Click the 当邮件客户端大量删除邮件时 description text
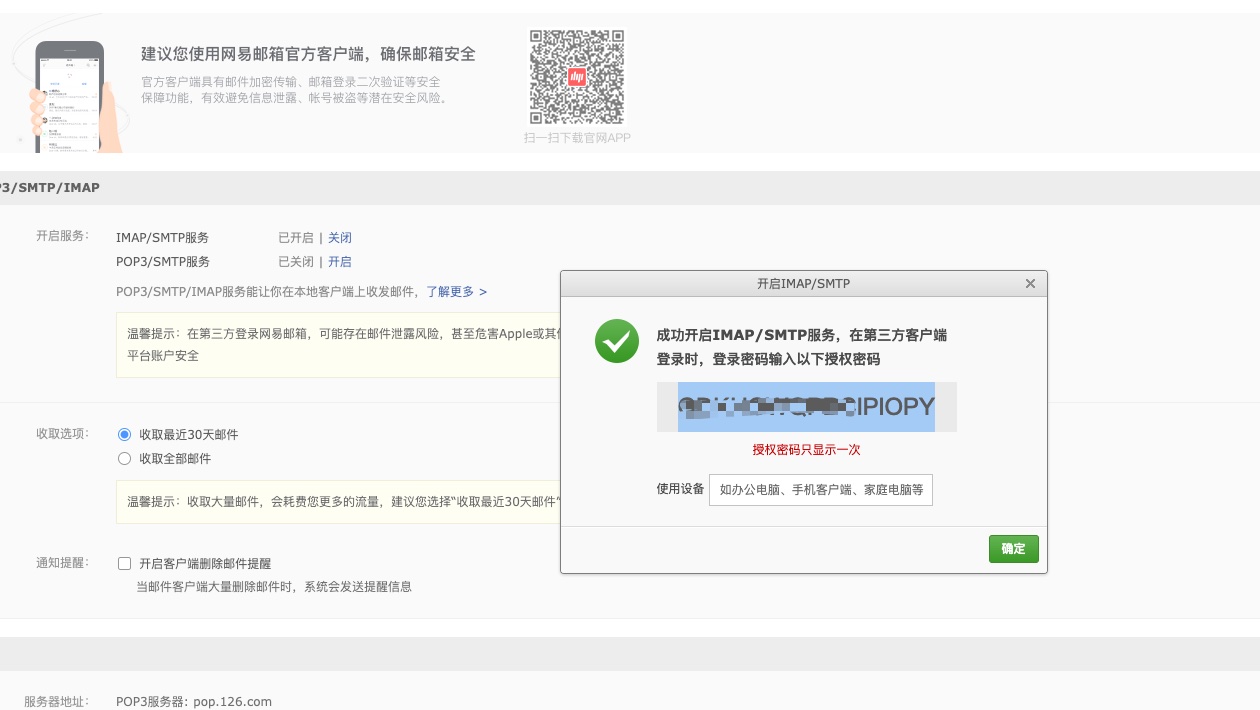This screenshot has width=1260, height=710. point(274,587)
